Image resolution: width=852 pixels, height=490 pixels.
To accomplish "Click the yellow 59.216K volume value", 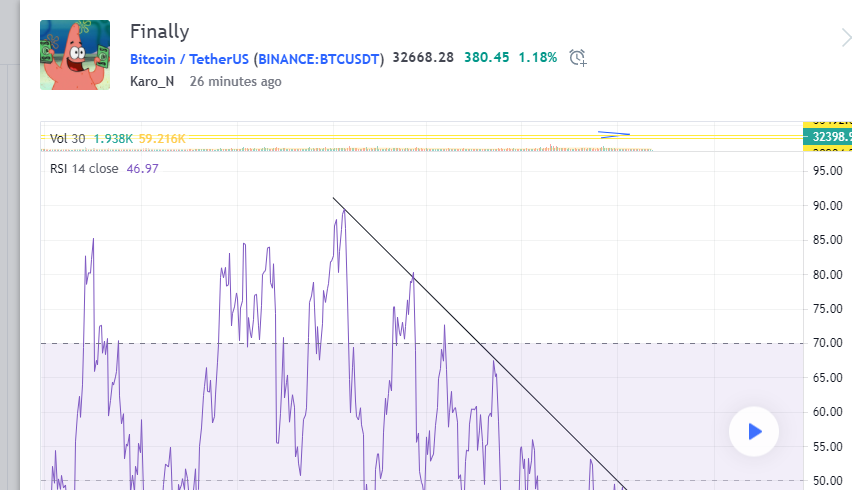I will [162, 138].
